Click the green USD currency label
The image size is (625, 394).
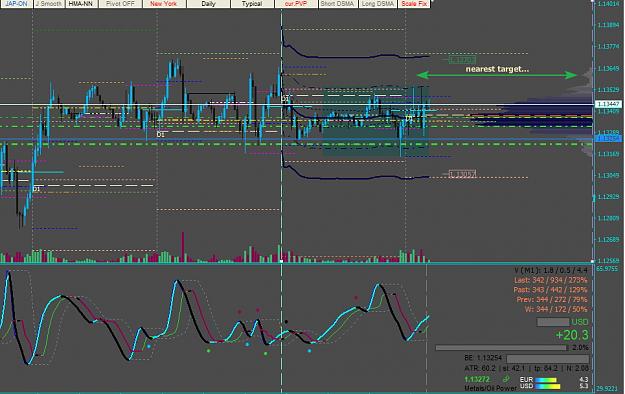[x=580, y=322]
